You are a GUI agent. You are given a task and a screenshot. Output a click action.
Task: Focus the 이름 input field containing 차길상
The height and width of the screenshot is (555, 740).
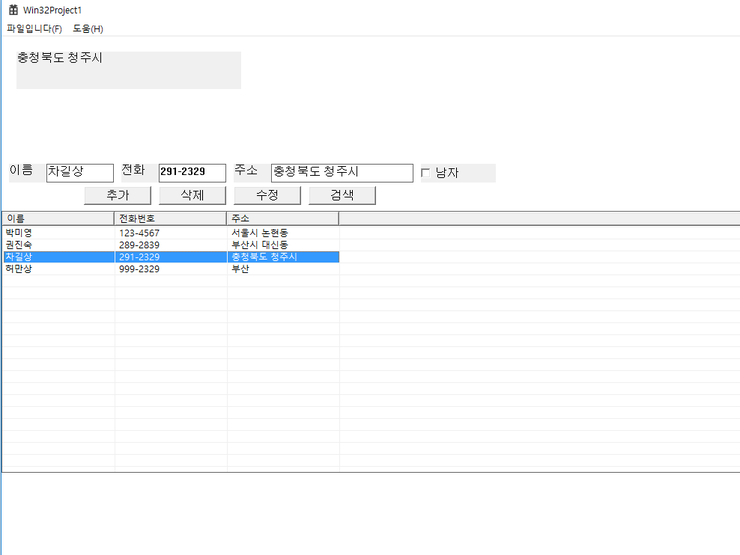click(x=80, y=173)
